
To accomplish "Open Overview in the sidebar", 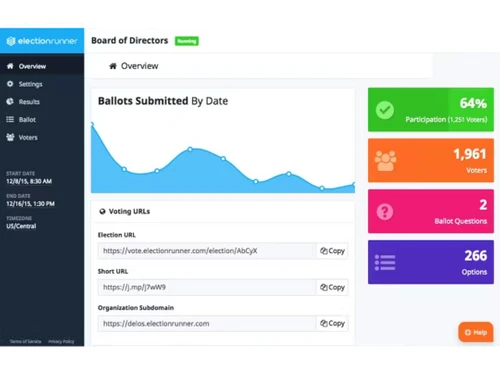I will tap(42, 66).
